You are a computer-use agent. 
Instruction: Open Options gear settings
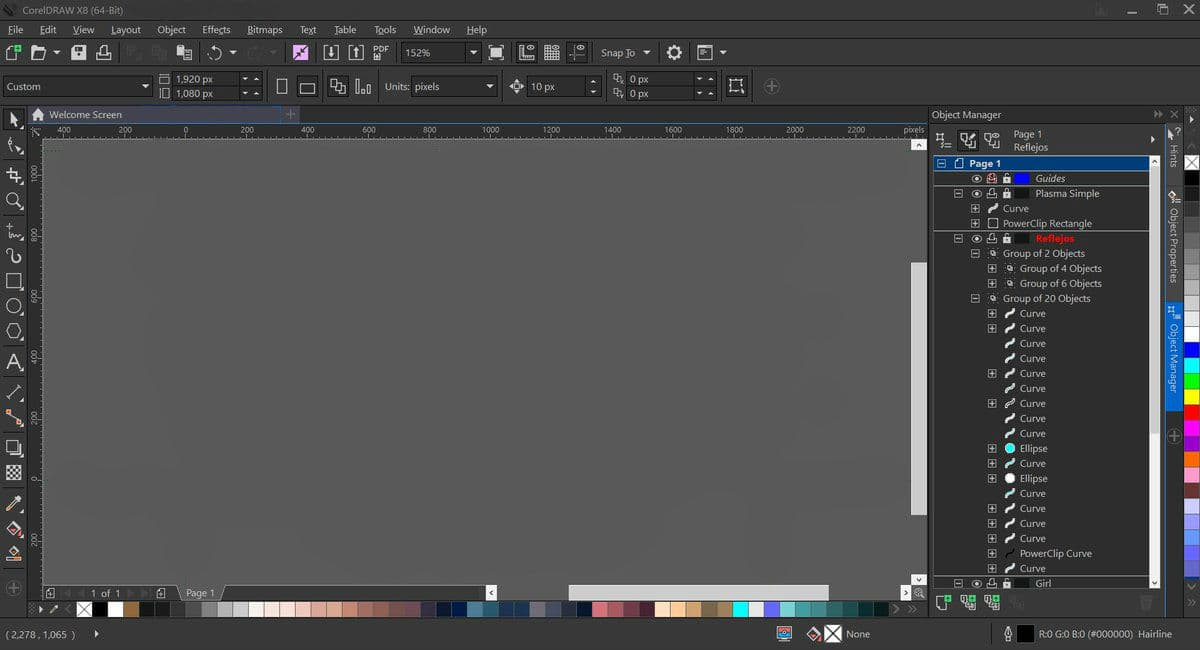click(x=675, y=52)
